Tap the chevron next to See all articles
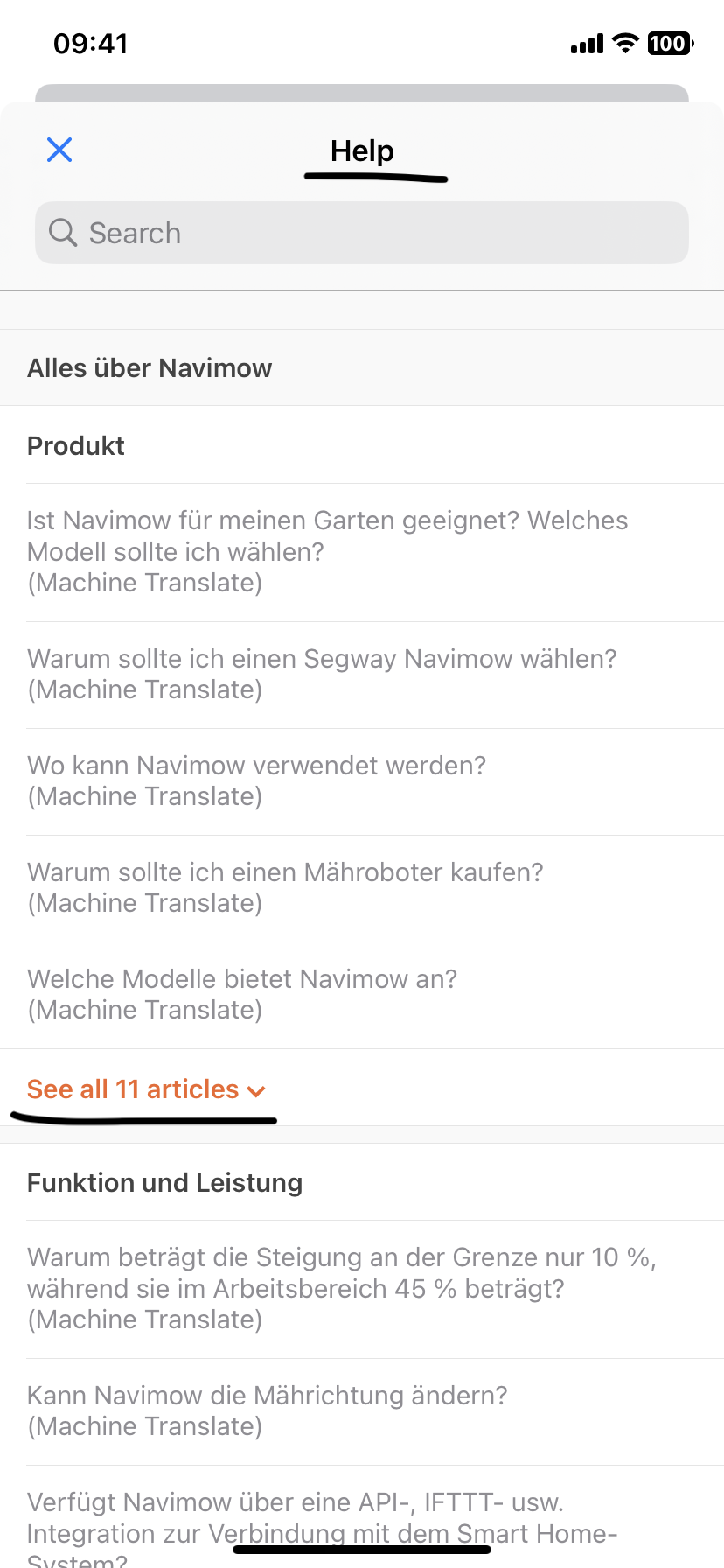 click(256, 1091)
